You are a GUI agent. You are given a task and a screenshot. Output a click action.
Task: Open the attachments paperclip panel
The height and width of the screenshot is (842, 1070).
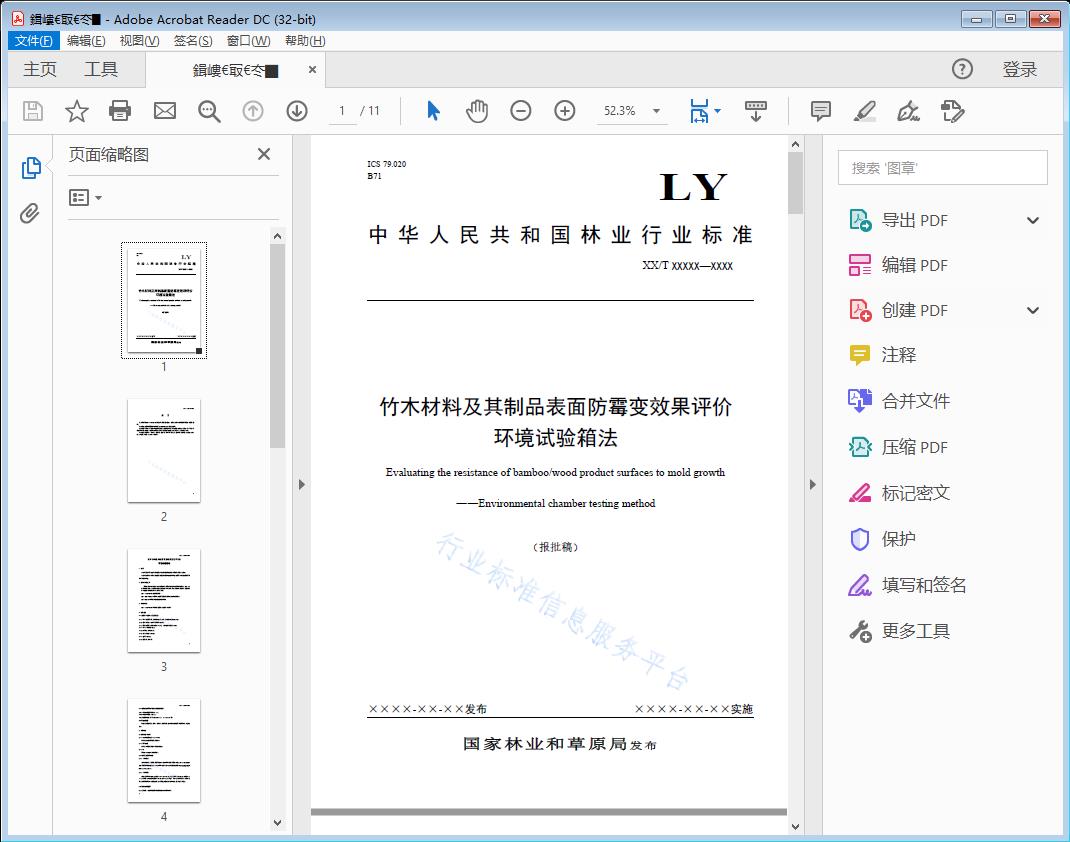[x=29, y=213]
